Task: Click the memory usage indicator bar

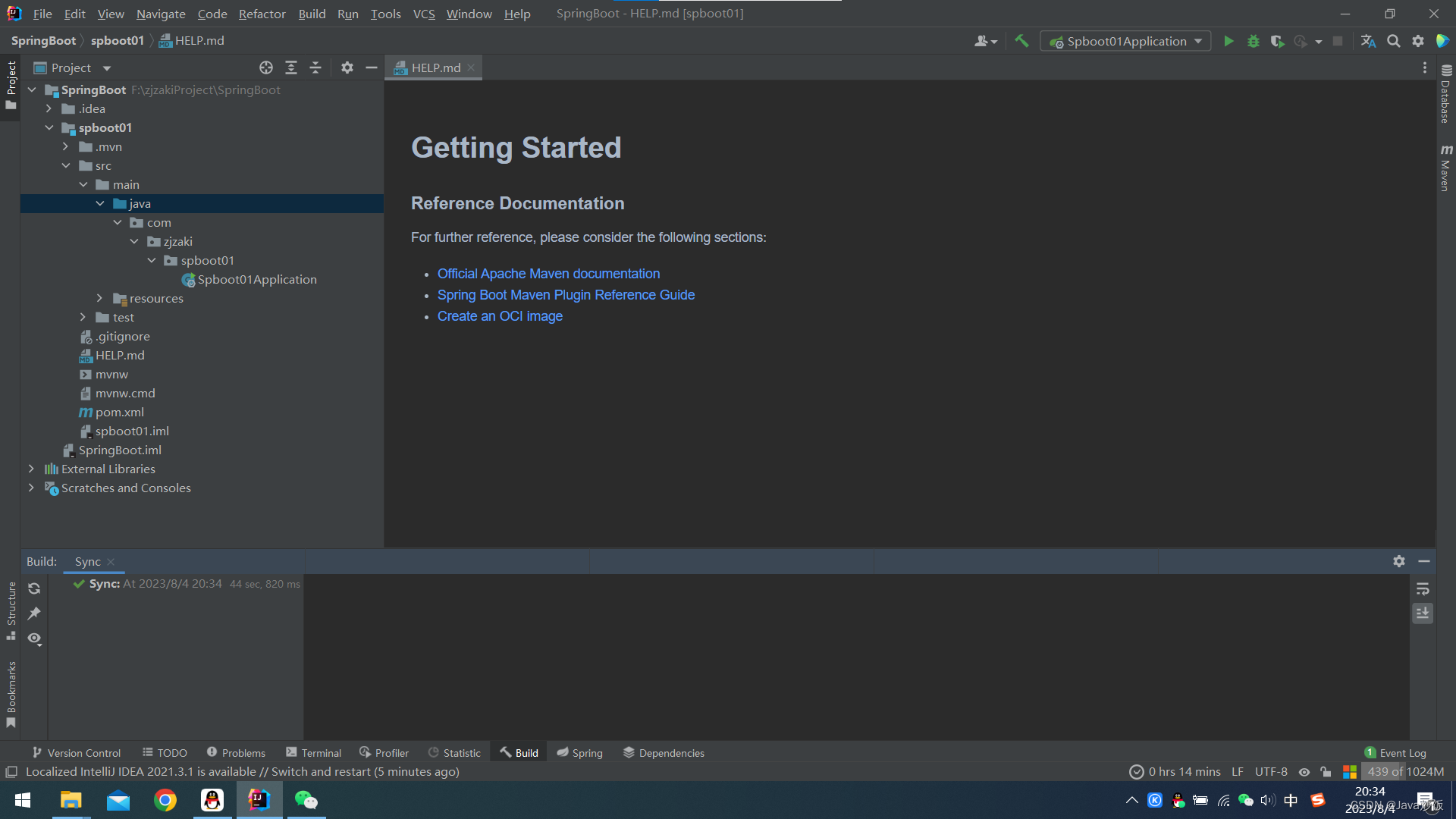Action: (1404, 772)
